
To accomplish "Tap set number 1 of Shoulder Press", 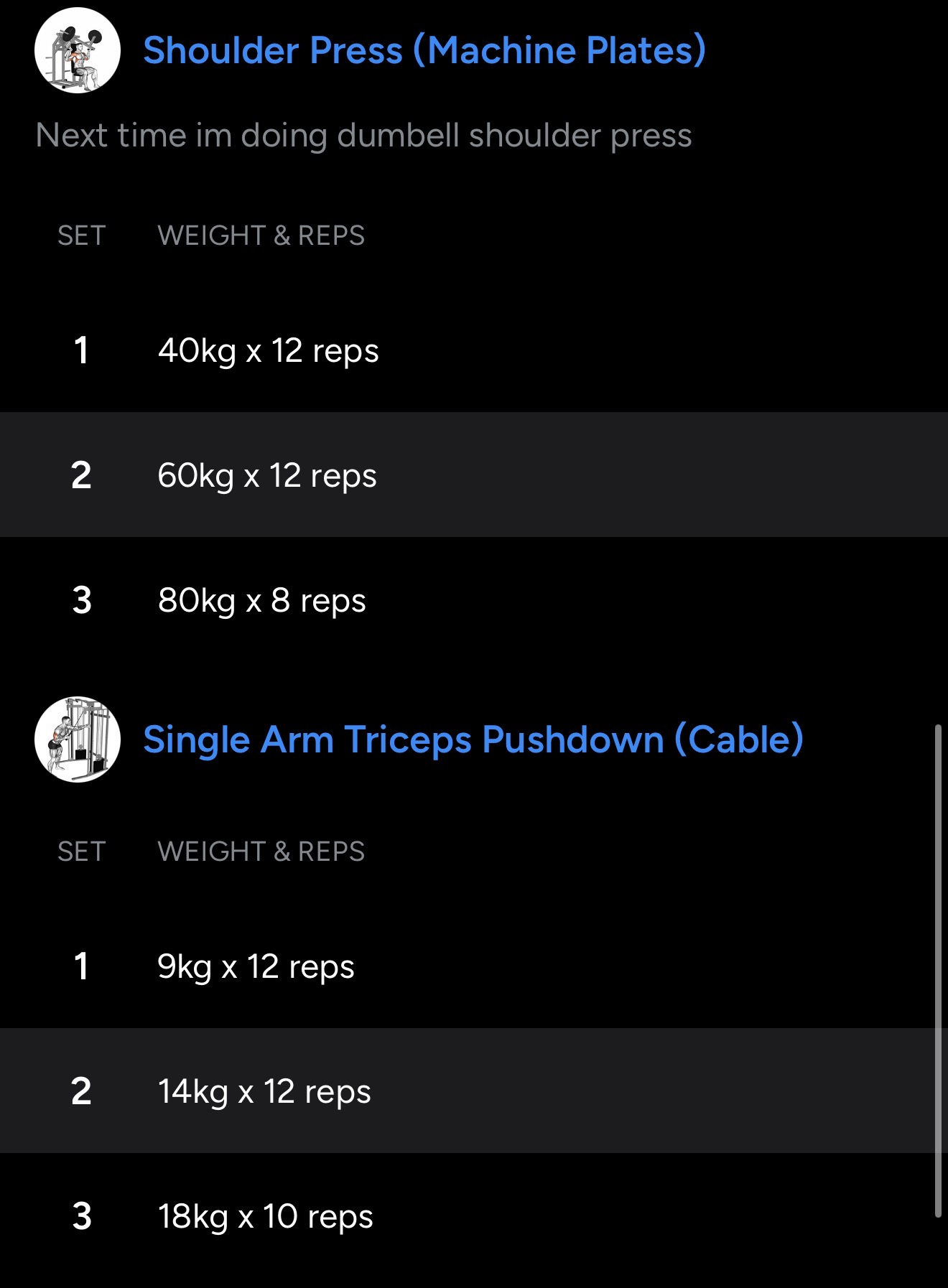I will [81, 350].
